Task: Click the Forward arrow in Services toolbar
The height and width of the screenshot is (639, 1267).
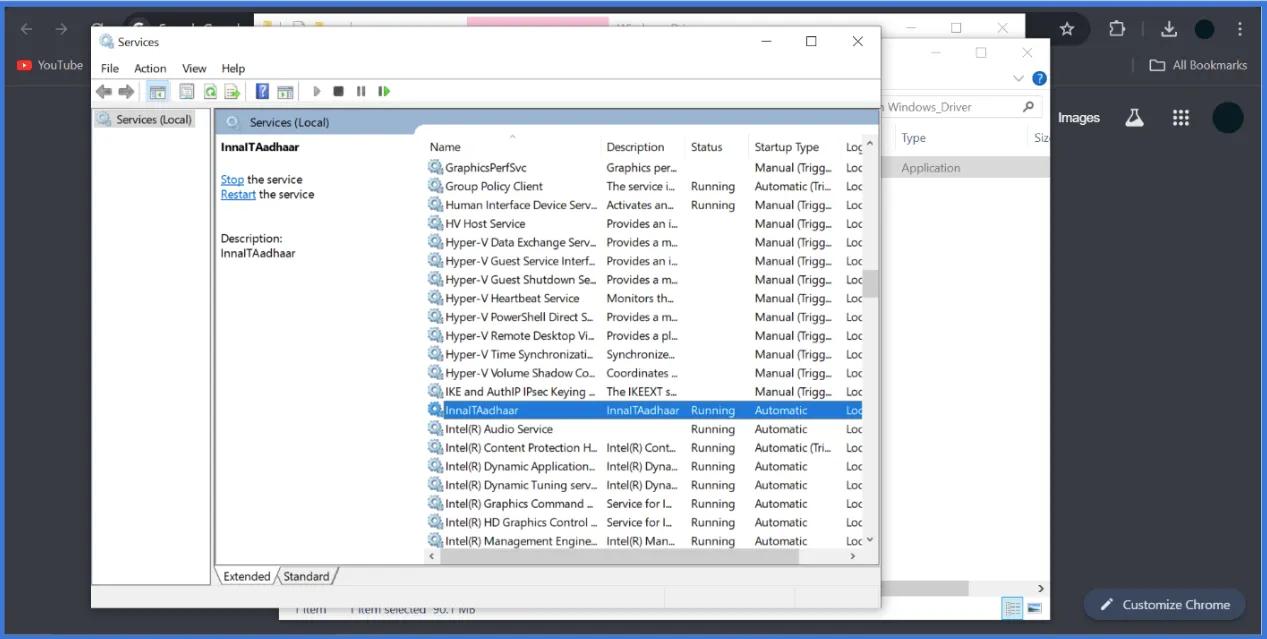Action: tap(126, 92)
